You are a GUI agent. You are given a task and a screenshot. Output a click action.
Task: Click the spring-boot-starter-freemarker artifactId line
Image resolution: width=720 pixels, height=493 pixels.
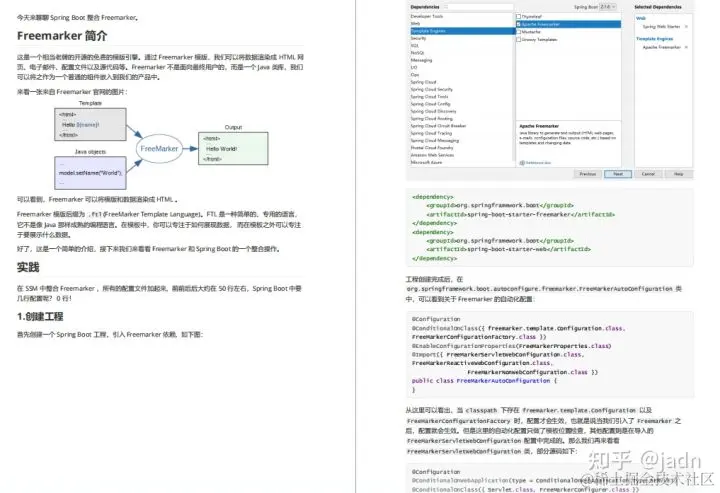[x=520, y=214]
